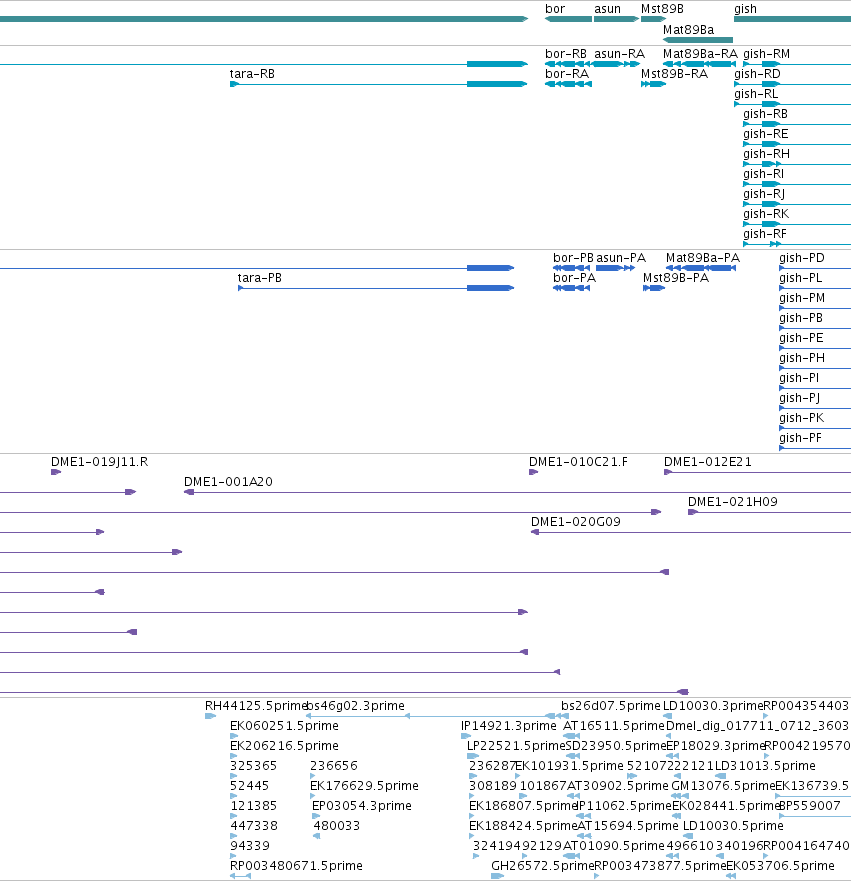Click the bor-RA transcript label
This screenshot has width=851, height=881.
pos(567,74)
